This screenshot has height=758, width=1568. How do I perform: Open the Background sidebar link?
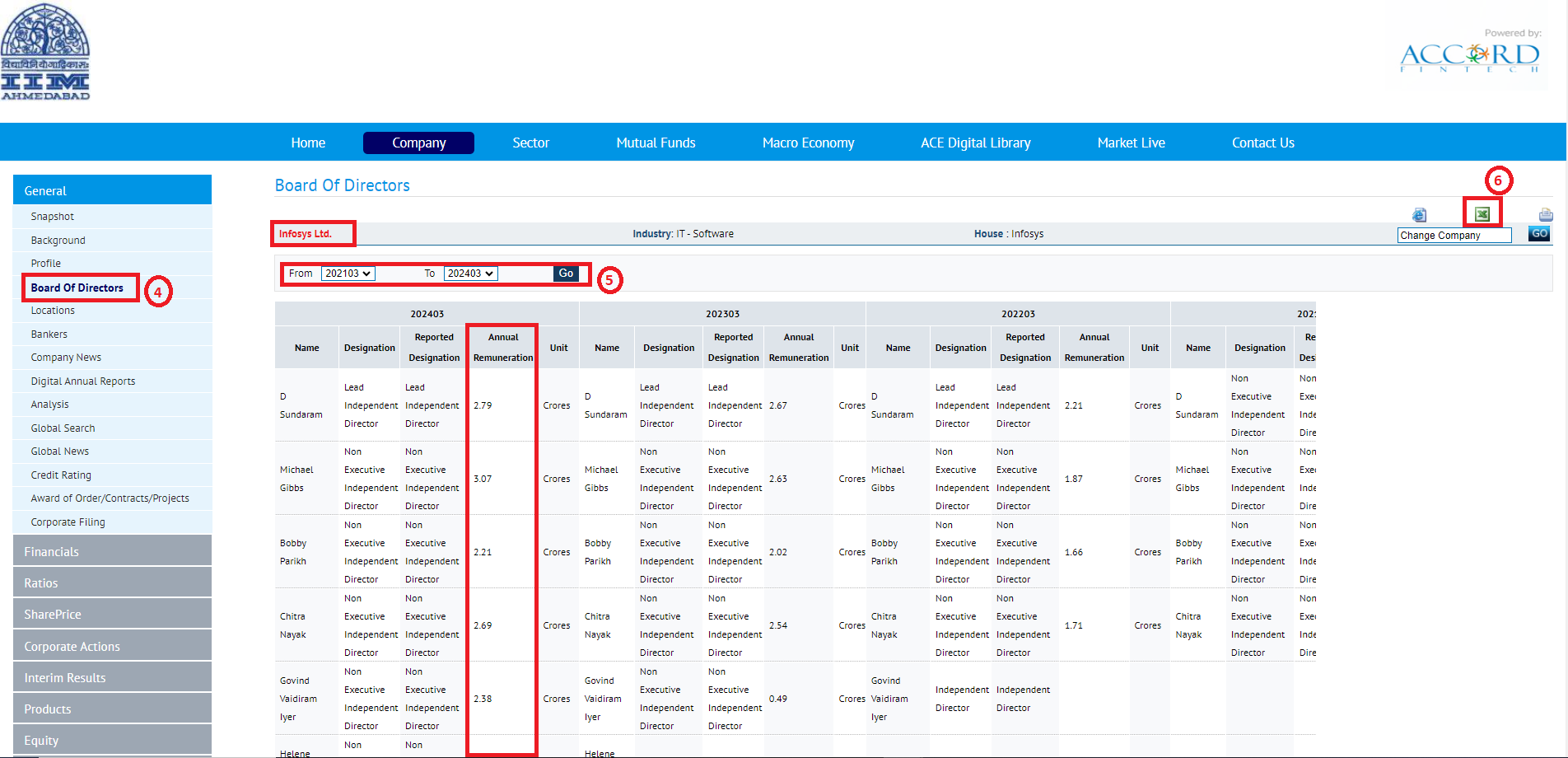pyautogui.click(x=58, y=241)
